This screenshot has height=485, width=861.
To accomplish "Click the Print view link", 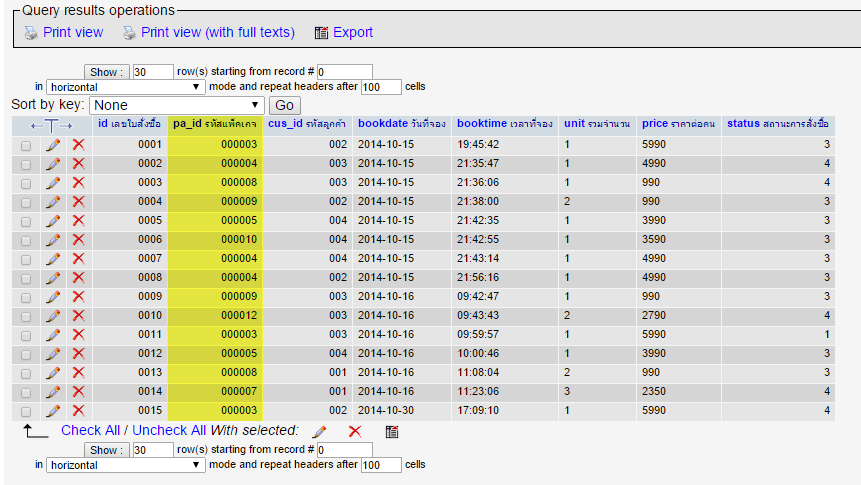I will tap(73, 32).
